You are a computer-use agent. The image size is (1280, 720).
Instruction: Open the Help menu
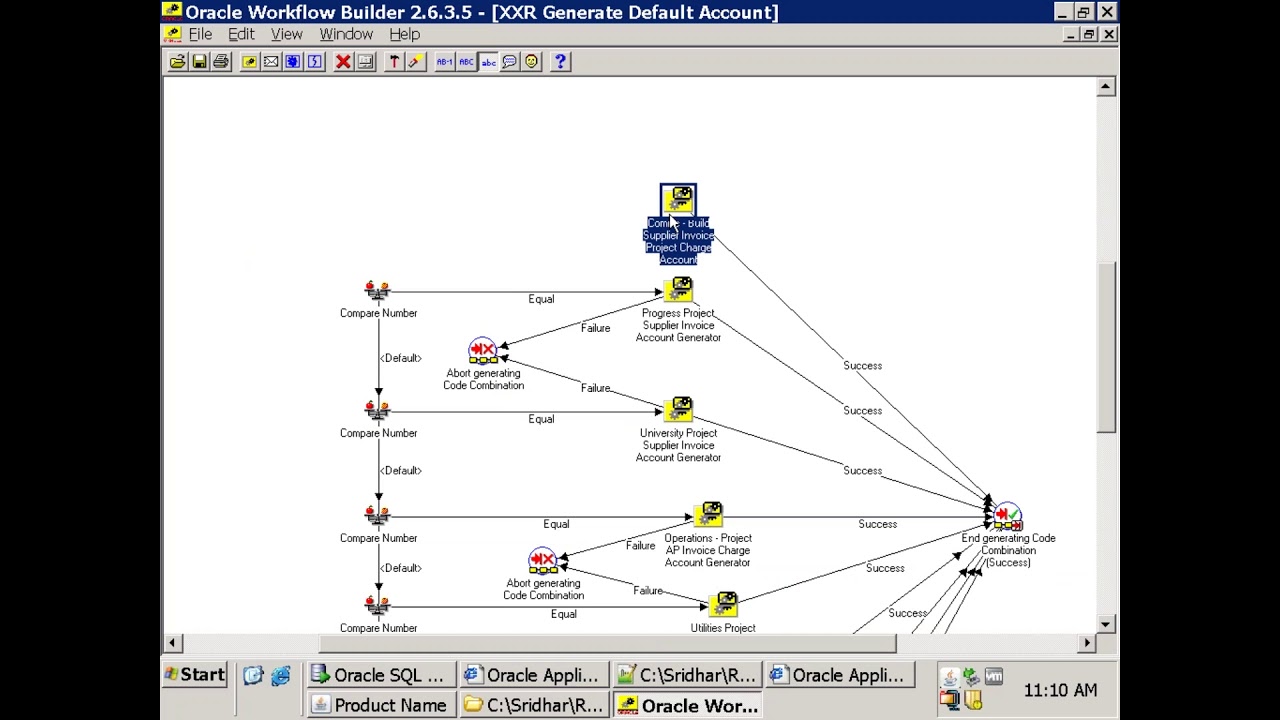click(x=404, y=34)
